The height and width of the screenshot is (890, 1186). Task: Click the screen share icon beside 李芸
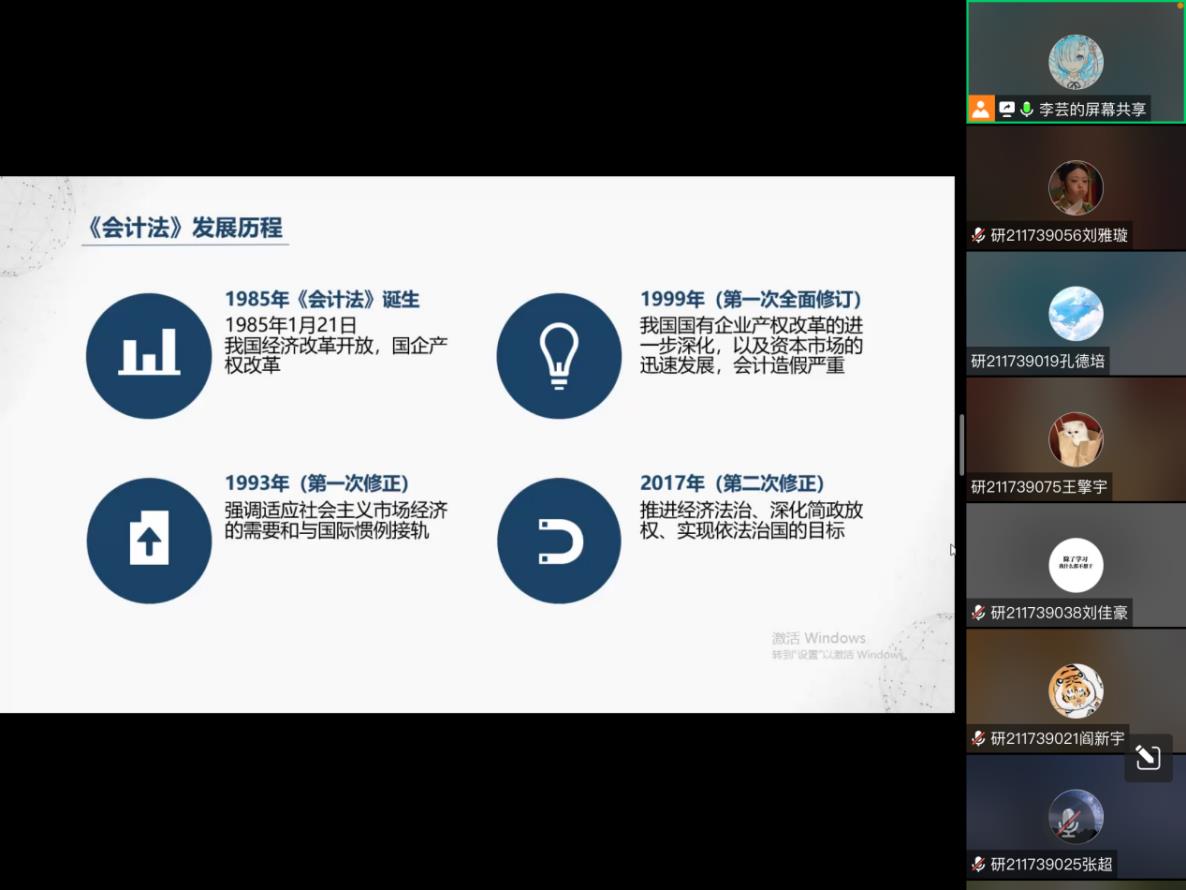coord(1007,109)
